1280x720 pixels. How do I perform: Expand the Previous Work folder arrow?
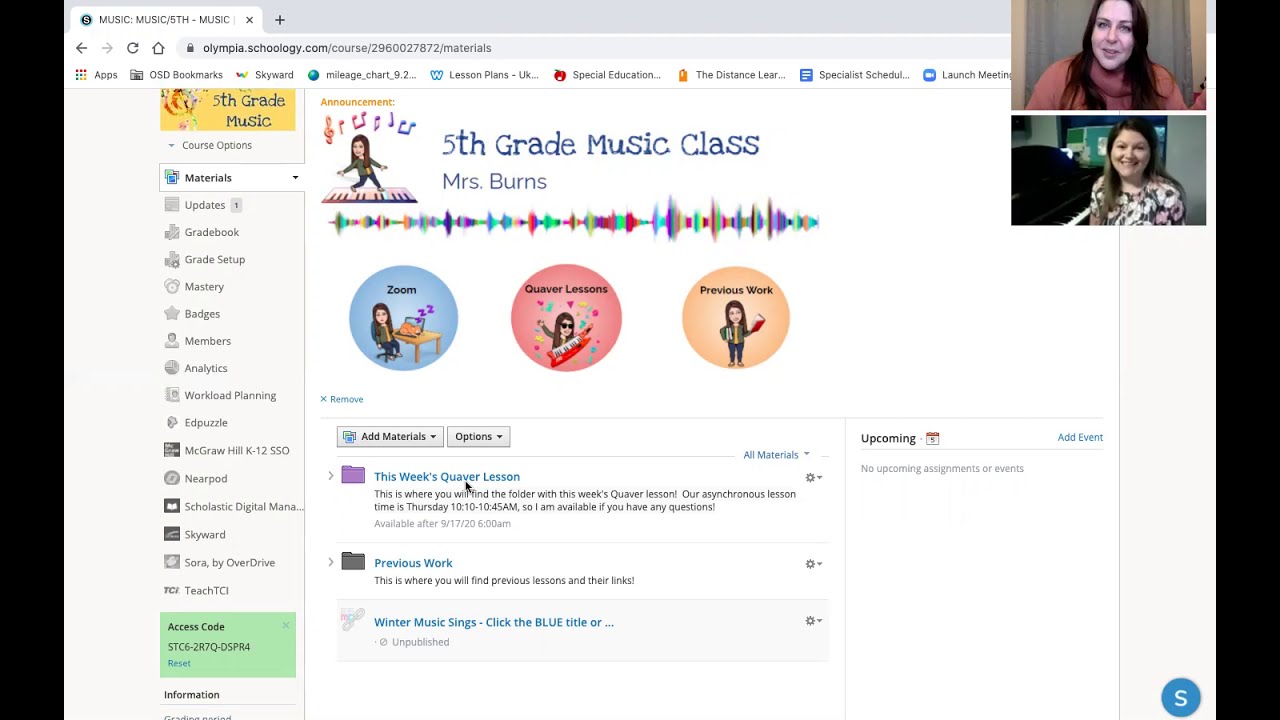[x=331, y=563]
